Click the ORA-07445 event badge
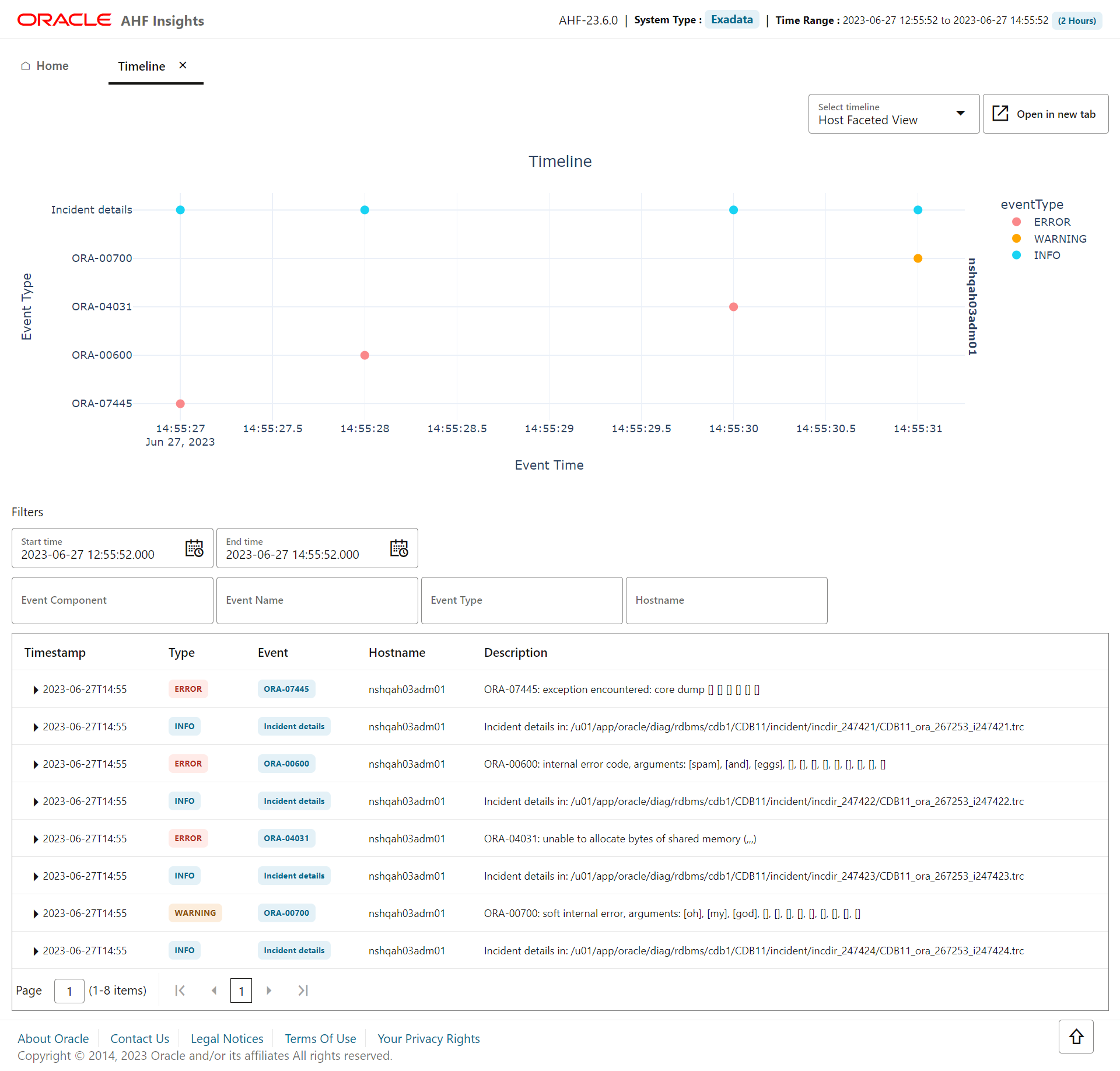The image size is (1120, 1071). [x=286, y=689]
